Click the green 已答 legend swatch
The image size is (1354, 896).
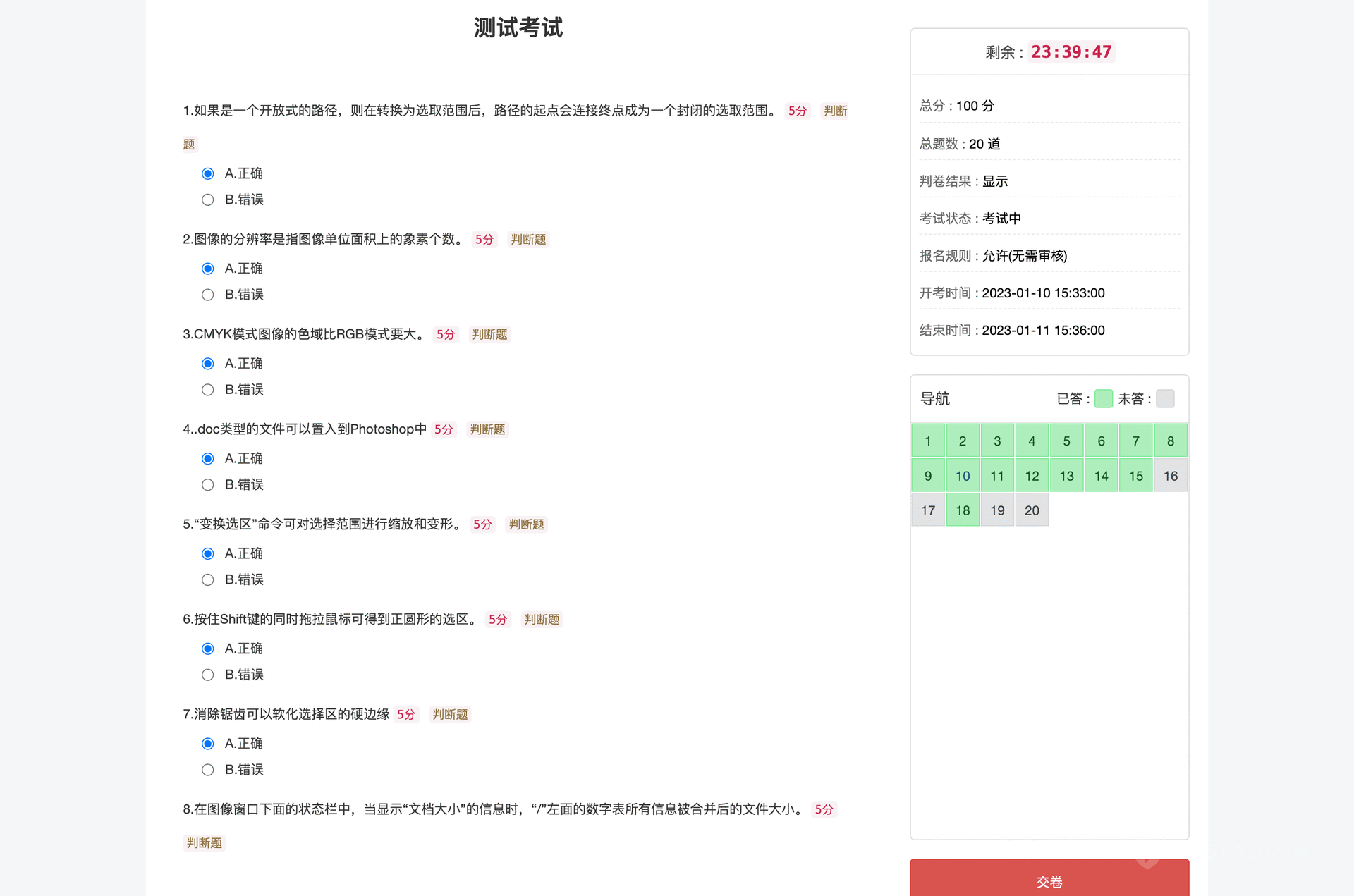click(x=1103, y=398)
